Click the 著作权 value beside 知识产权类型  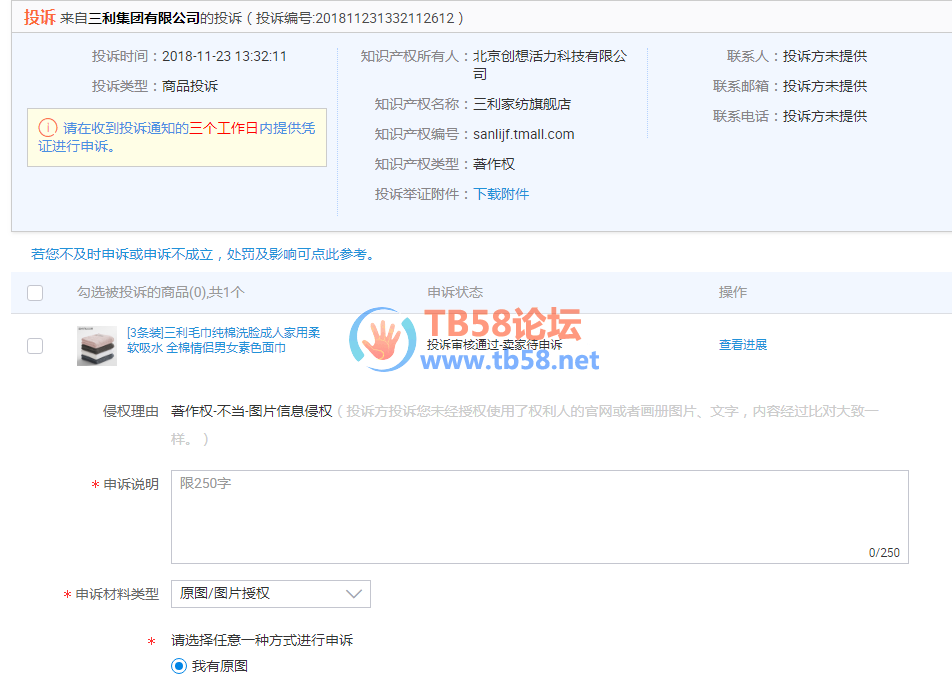[494, 165]
